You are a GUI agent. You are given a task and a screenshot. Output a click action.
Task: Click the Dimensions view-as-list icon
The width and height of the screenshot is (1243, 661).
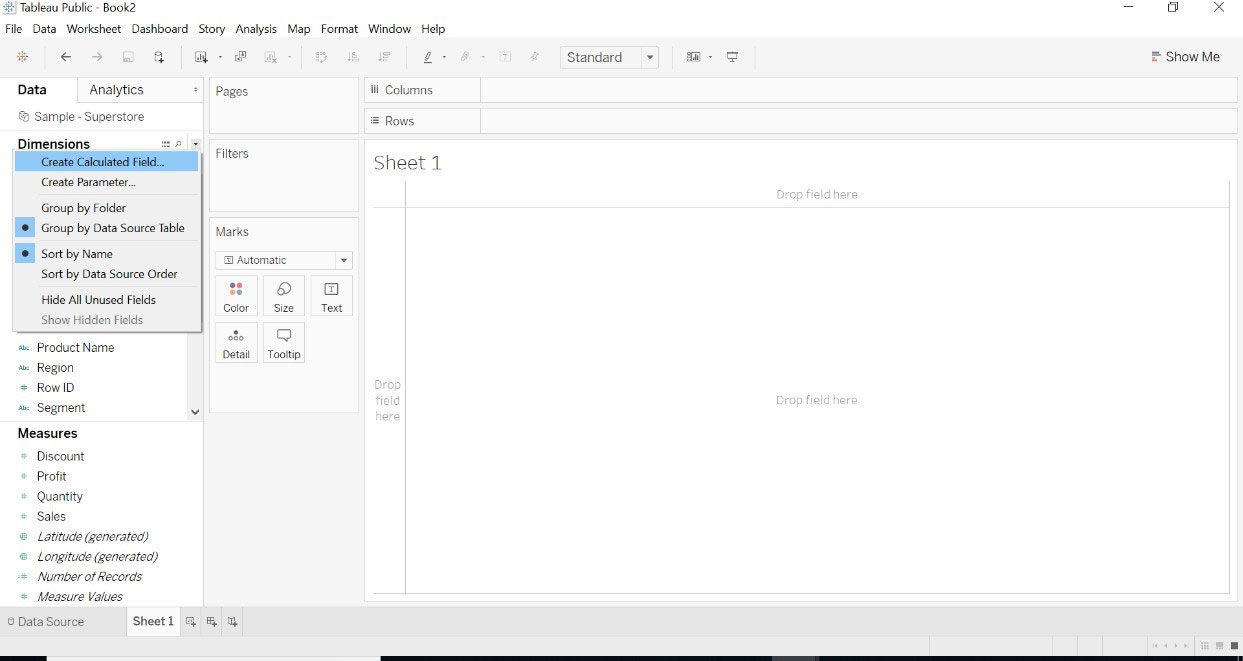click(x=166, y=144)
